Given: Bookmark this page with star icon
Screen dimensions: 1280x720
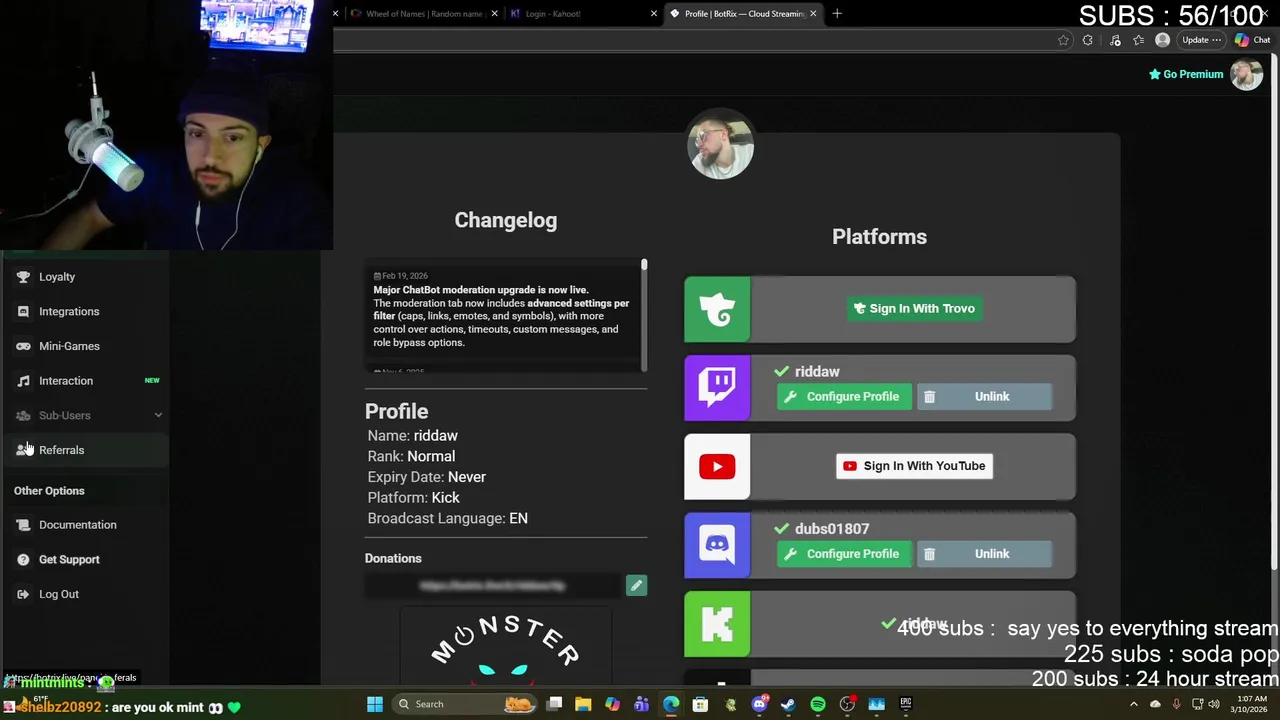Looking at the screenshot, I should coord(1063,40).
